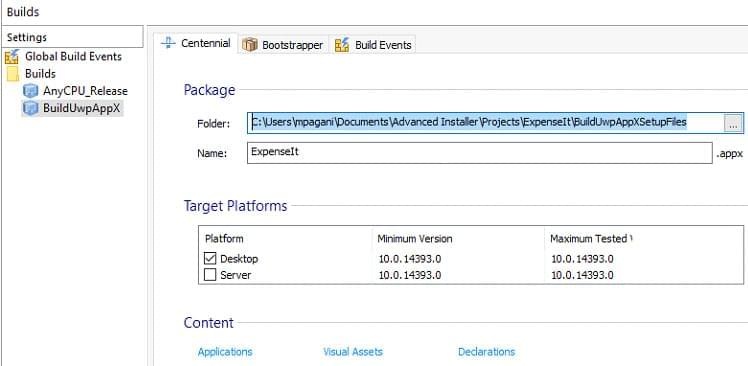Click the Target Platforms section heading
748x366 pixels.
click(x=236, y=206)
